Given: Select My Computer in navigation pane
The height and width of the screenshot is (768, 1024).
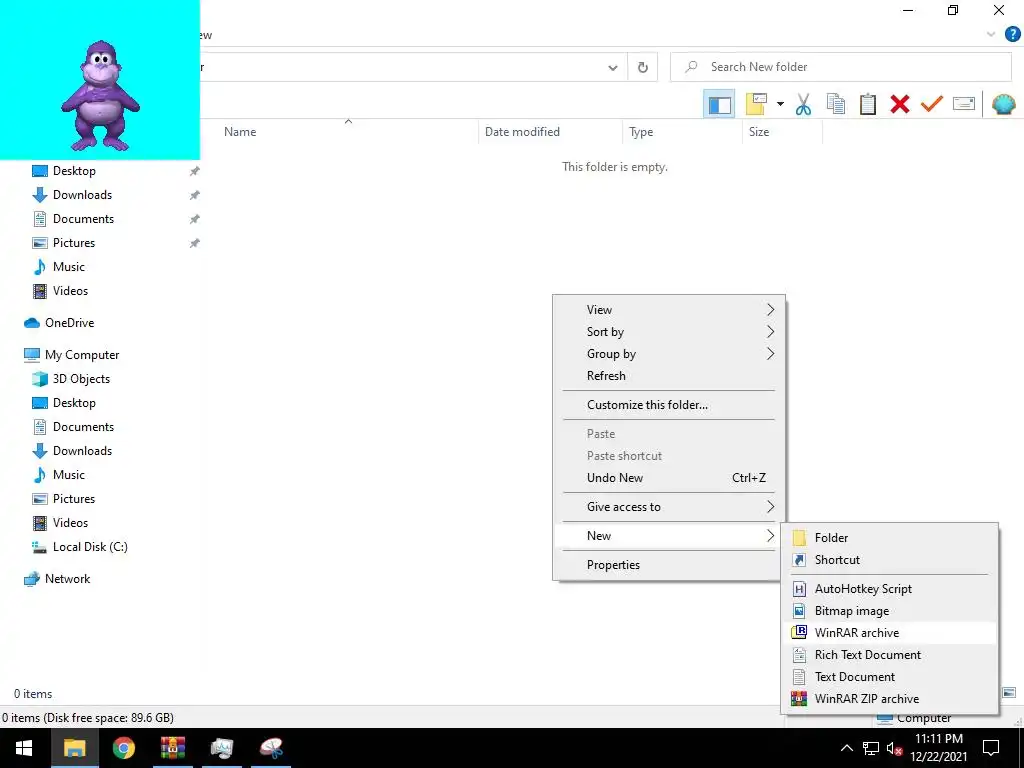Looking at the screenshot, I should [x=82, y=355].
